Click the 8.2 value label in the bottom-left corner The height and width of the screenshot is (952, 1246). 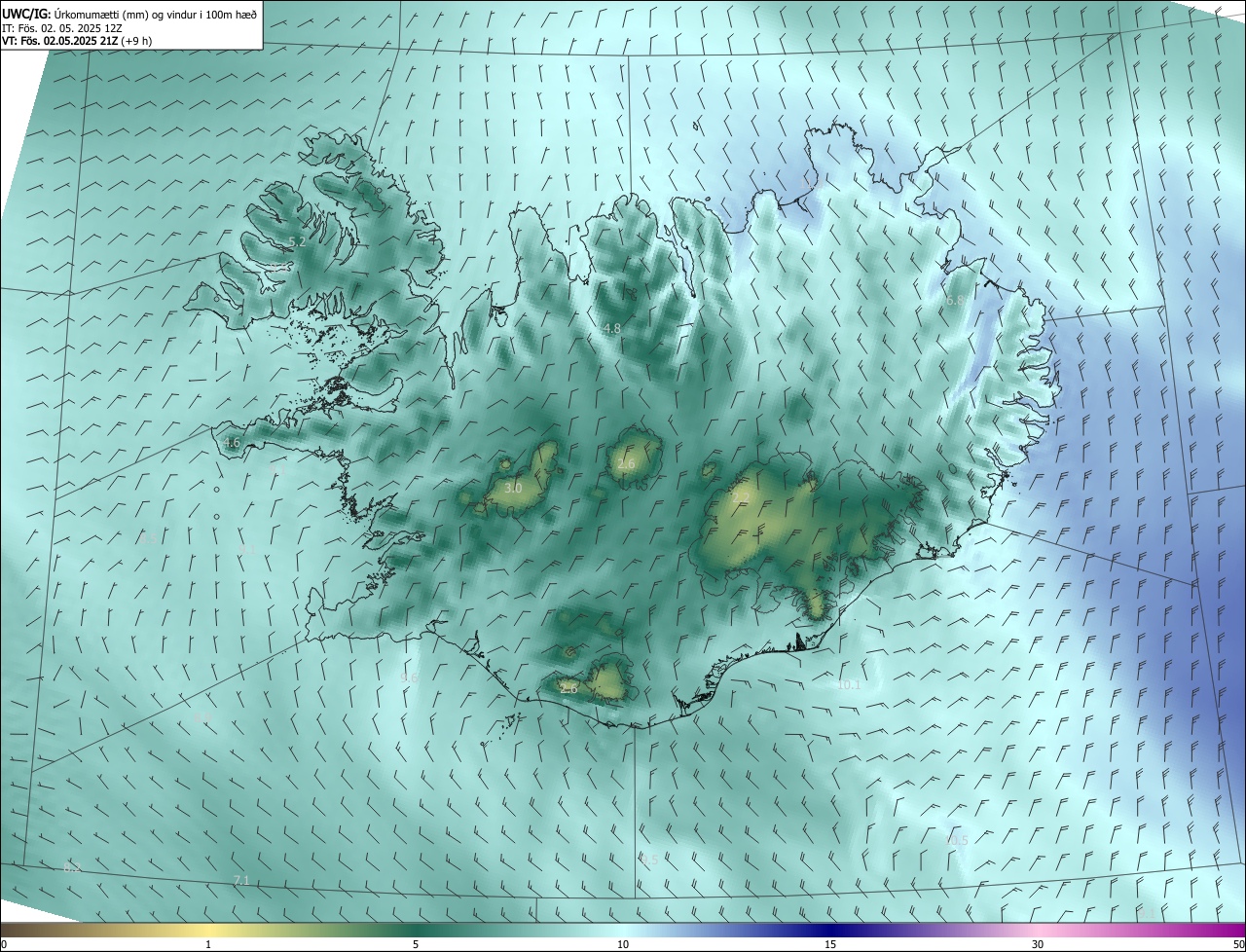pyautogui.click(x=72, y=866)
